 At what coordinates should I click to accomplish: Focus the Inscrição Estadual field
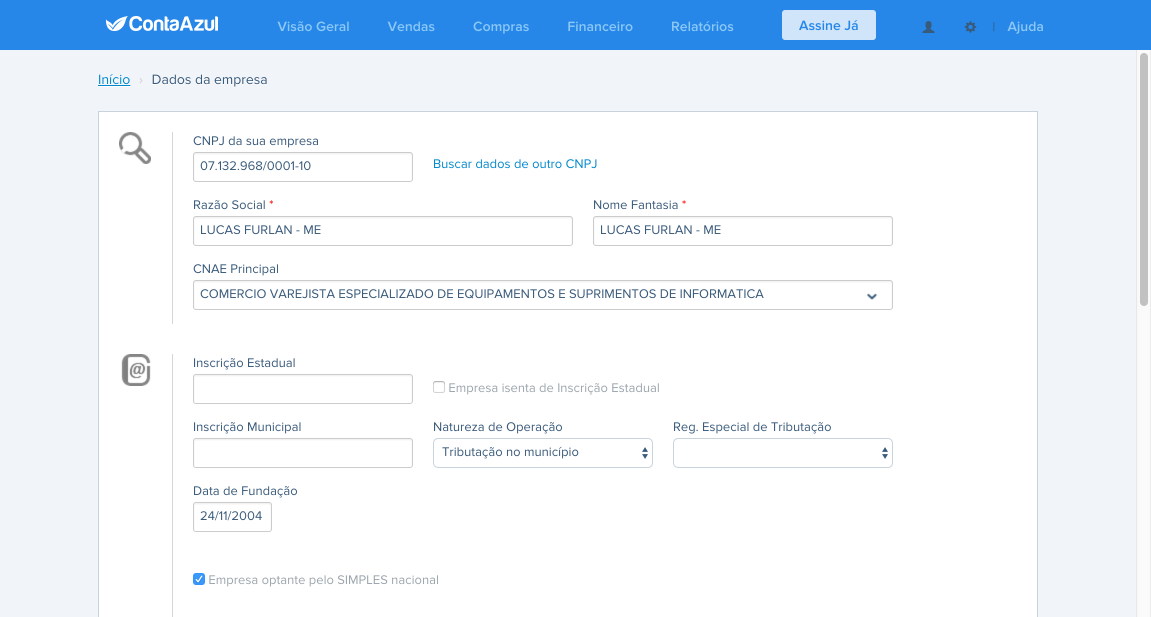[302, 389]
